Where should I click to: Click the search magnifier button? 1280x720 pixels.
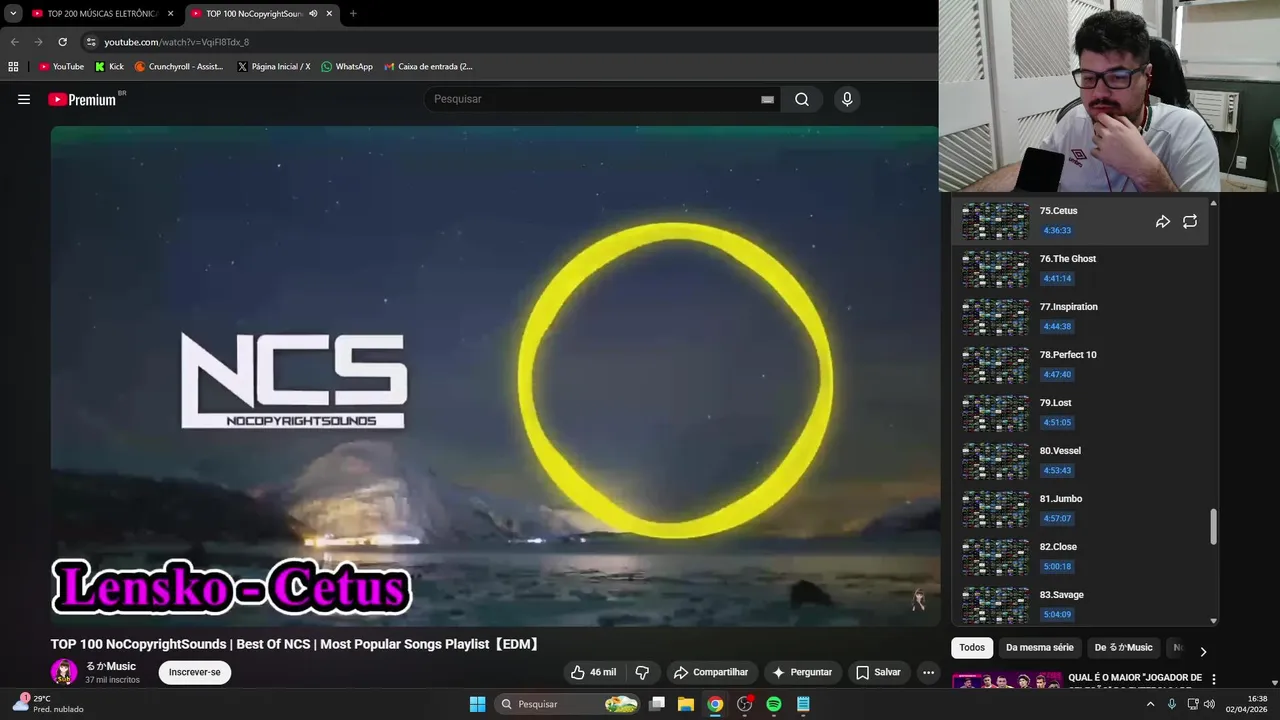tap(802, 99)
